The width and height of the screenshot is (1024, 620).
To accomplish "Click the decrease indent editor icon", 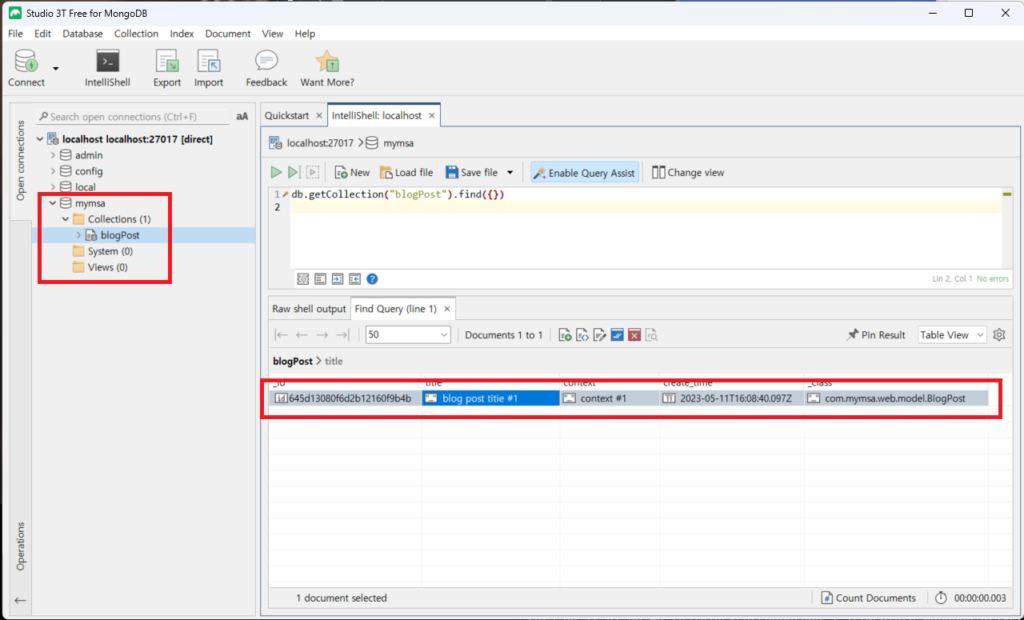I will point(355,279).
